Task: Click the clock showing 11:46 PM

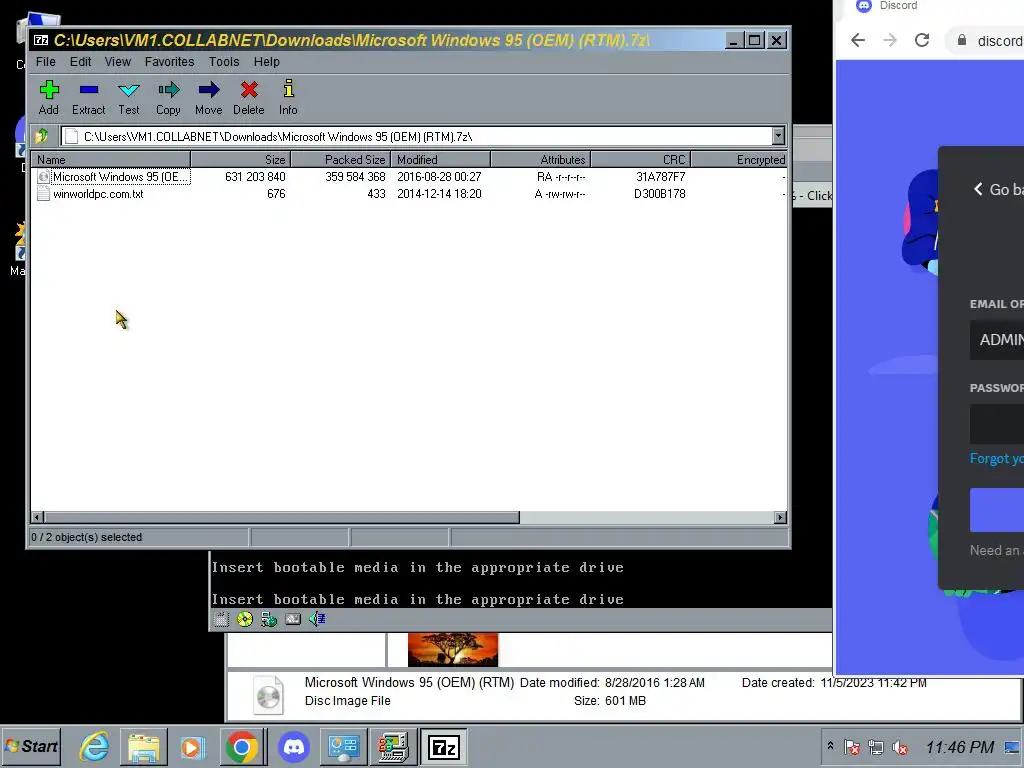Action: (960, 747)
